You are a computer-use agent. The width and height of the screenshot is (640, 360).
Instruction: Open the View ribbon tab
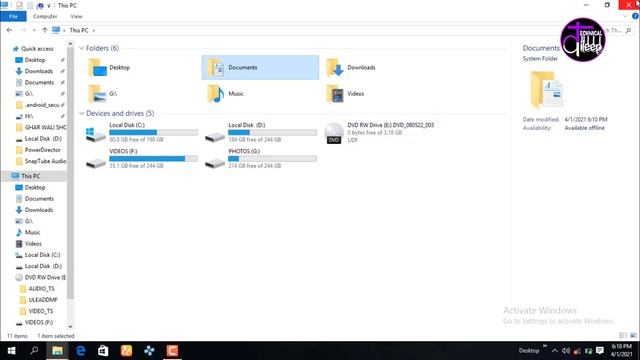[76, 16]
